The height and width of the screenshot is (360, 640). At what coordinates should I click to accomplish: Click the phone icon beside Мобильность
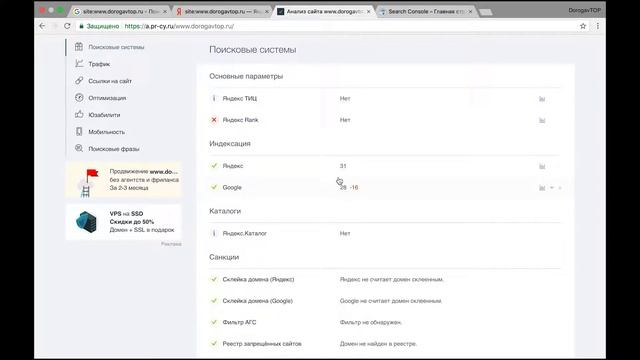coord(79,131)
